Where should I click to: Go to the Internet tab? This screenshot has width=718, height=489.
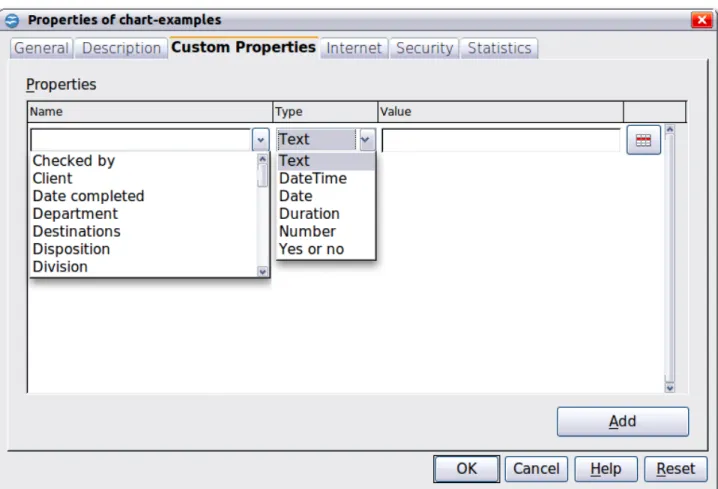click(x=354, y=48)
